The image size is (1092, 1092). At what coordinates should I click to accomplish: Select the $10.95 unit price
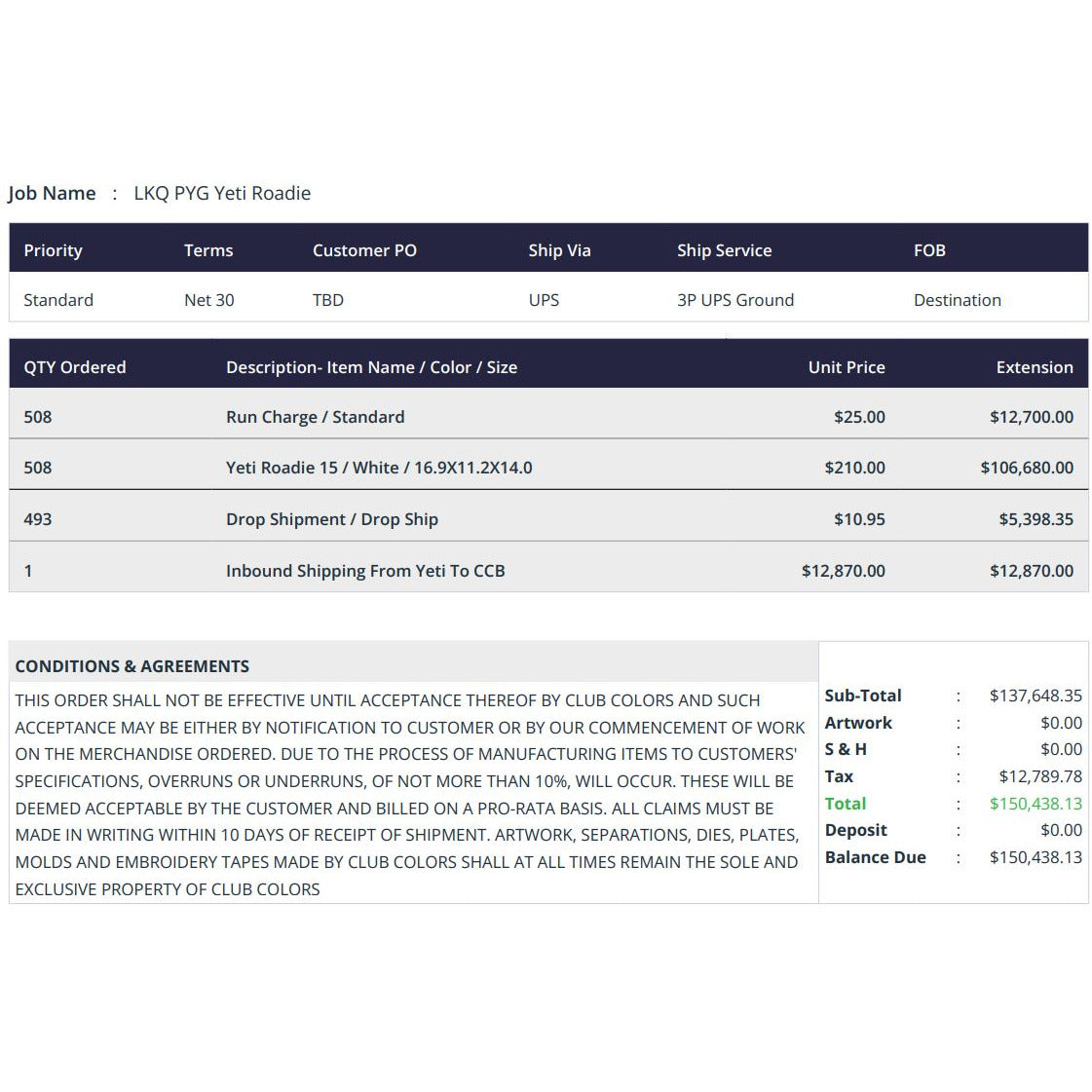(859, 519)
